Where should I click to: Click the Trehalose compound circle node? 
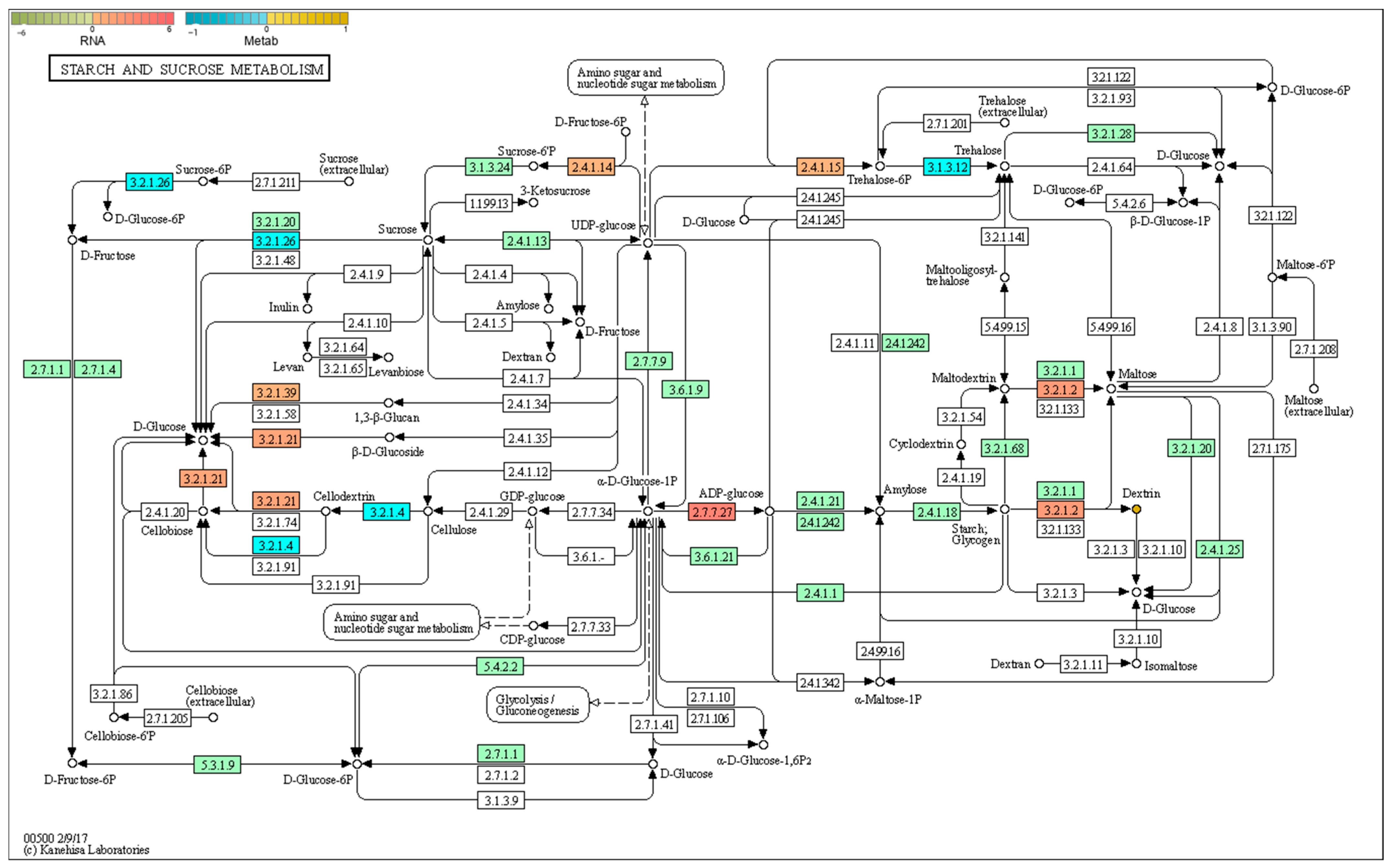click(1005, 166)
